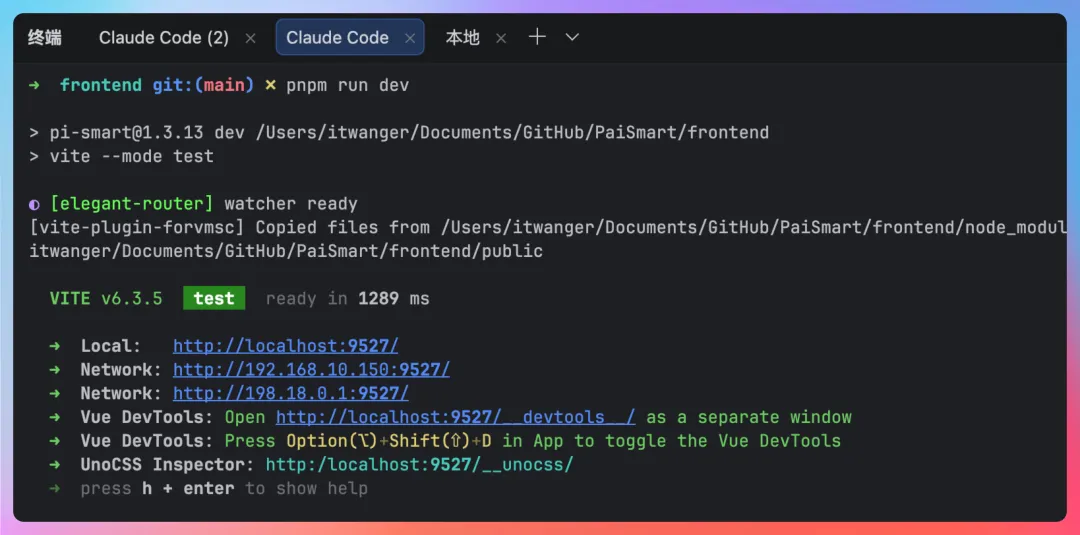Close the active Claude Code tab
Screen dimensions: 1080x535
[x=410, y=39]
